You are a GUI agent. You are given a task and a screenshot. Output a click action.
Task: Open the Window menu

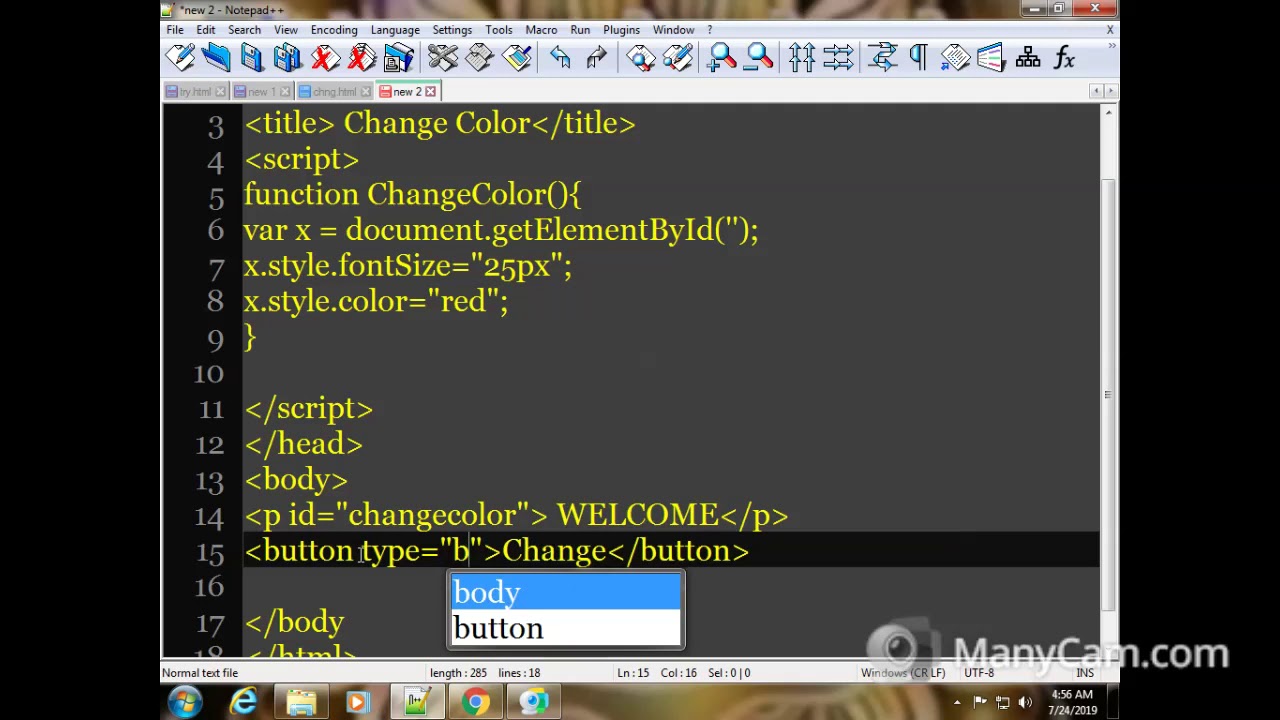pyautogui.click(x=674, y=30)
